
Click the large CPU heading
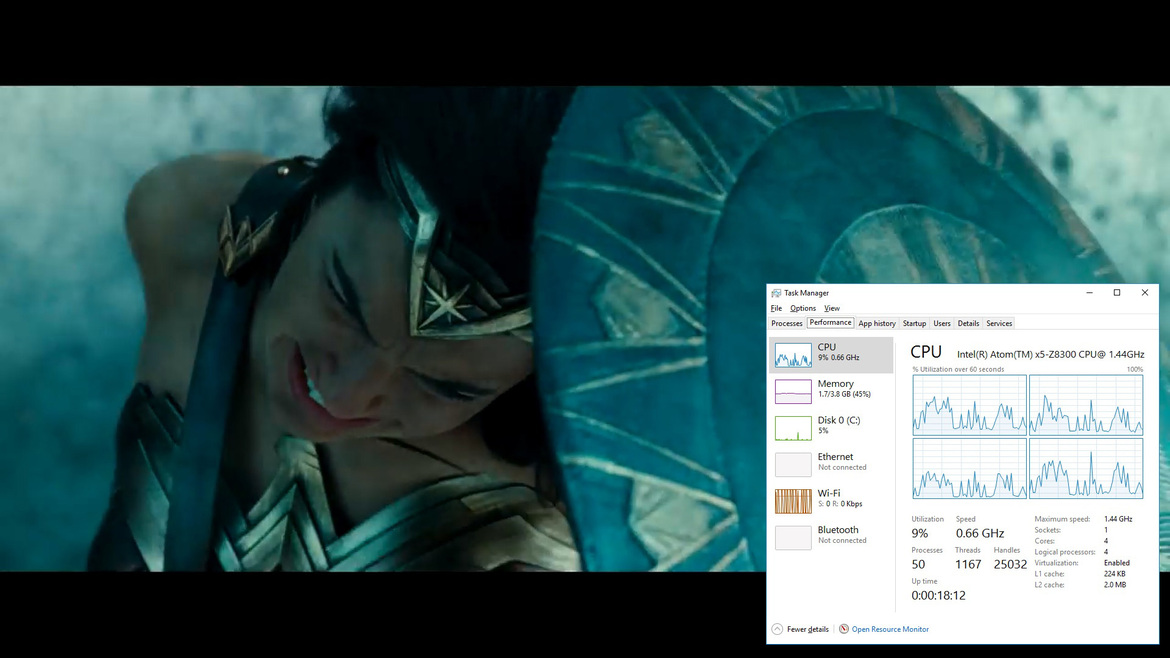pos(926,352)
